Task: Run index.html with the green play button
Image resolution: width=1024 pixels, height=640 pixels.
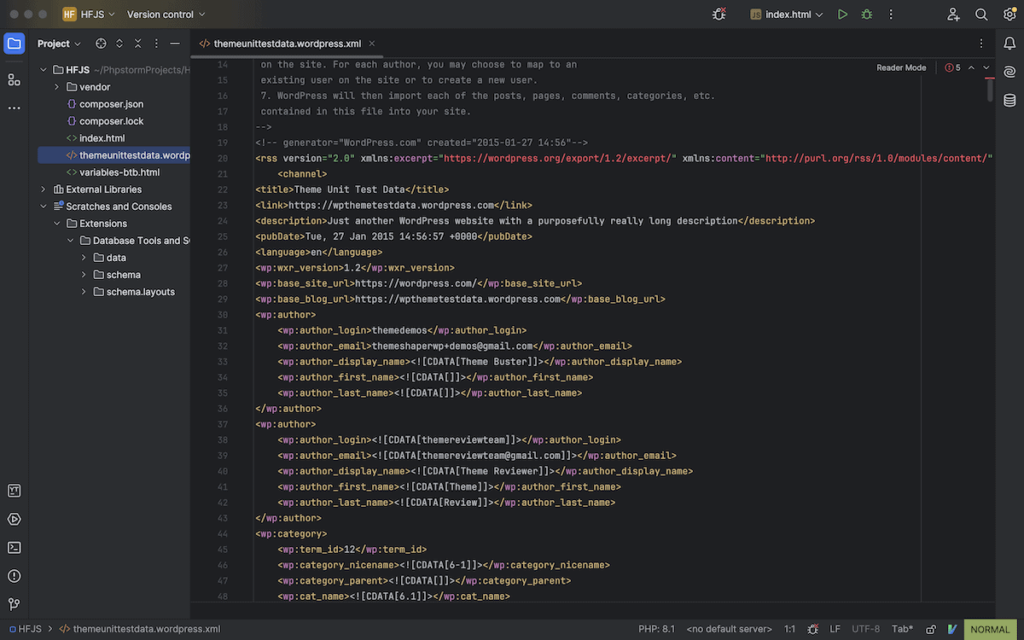Action: [843, 14]
